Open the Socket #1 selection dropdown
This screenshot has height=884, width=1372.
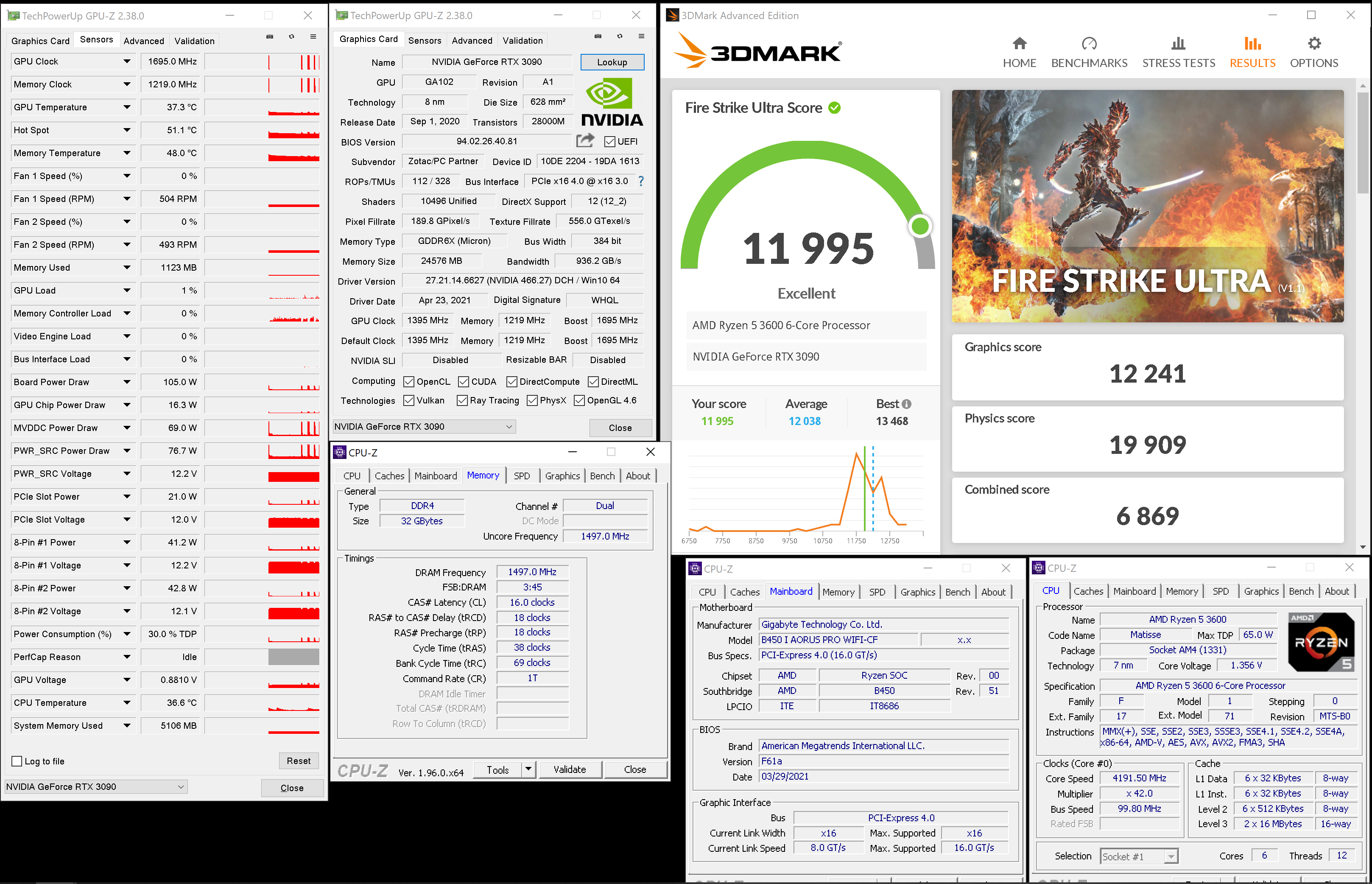coord(1139,856)
